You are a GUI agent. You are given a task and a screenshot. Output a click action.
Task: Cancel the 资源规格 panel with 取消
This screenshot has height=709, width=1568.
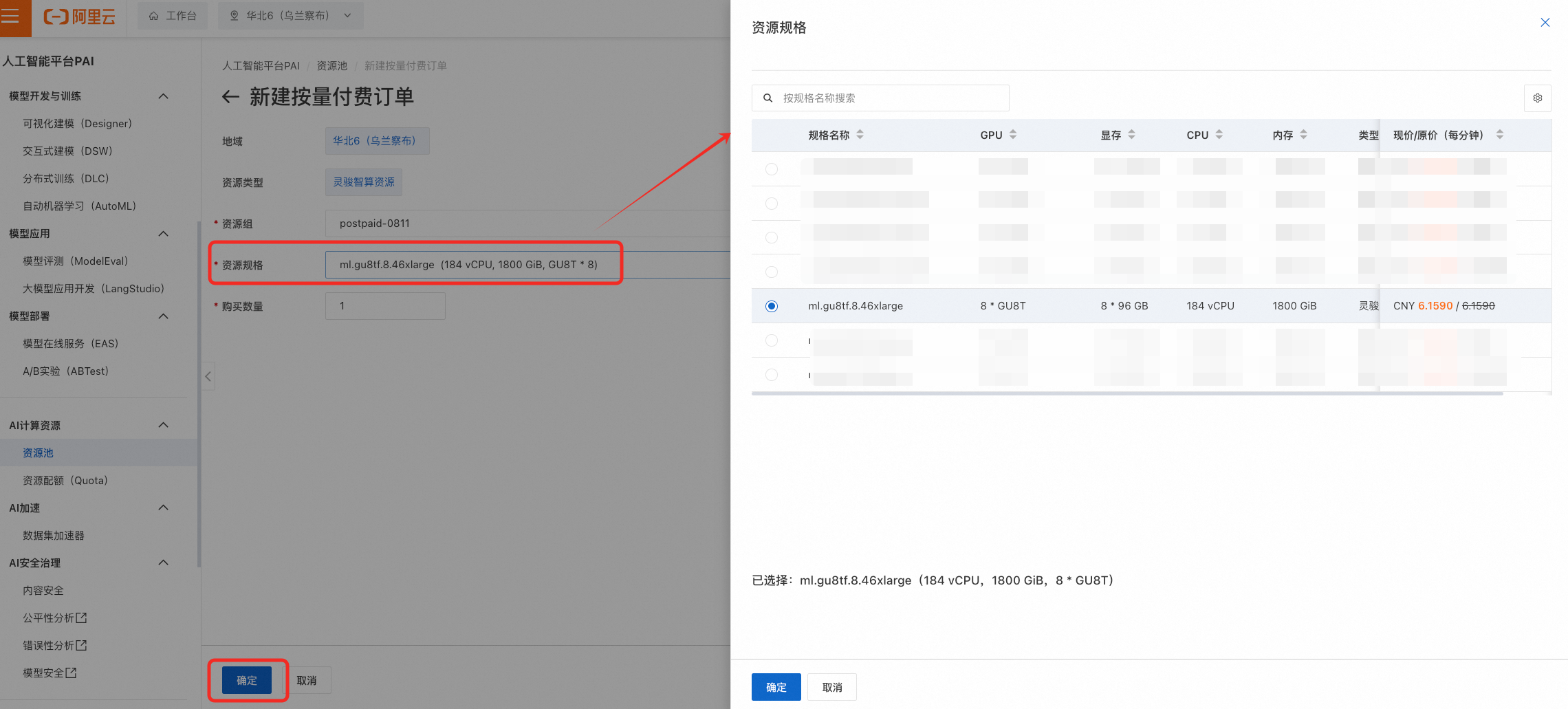click(832, 687)
